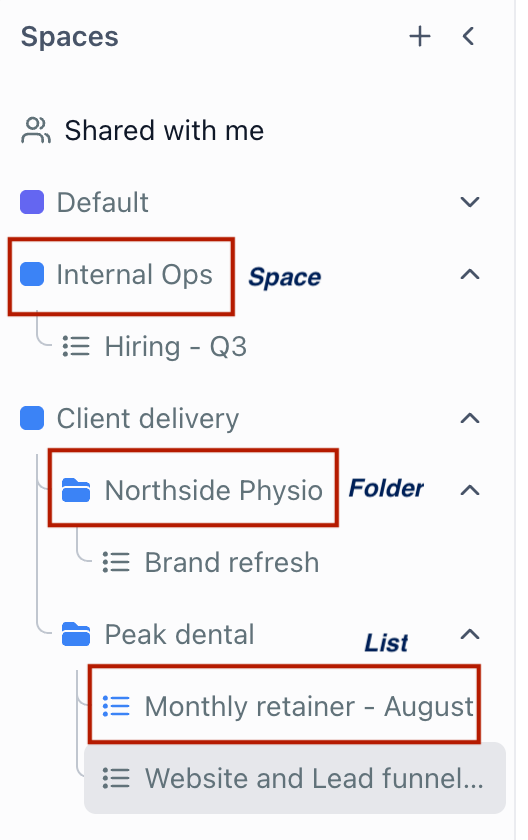
Task: Click the purple Default space color square
Action: point(32,202)
